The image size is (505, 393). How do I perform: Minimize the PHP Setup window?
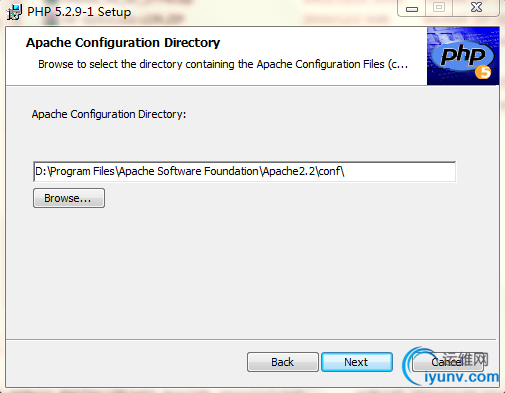412,8
